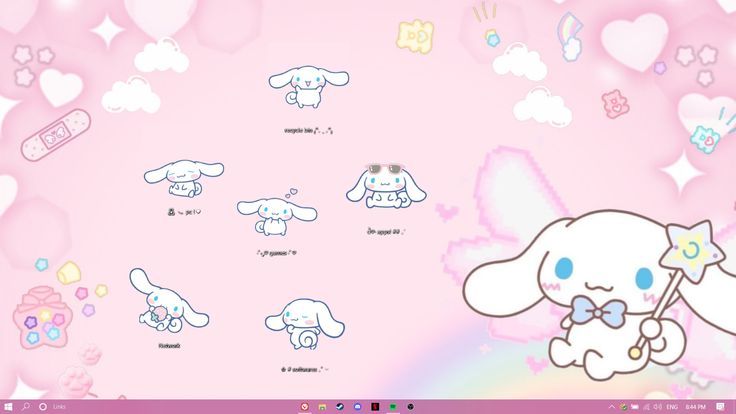This screenshot has height=414, width=736.
Task: Activate the Cortana circle icon
Action: (42, 407)
